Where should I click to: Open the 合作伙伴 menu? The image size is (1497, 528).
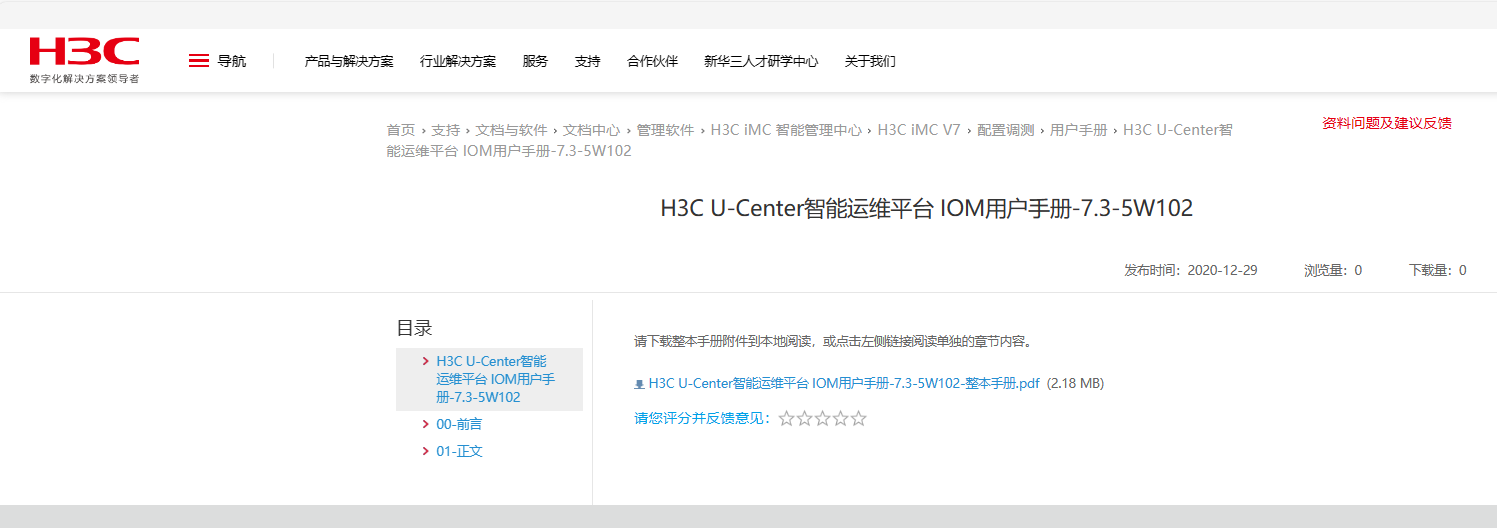[652, 61]
